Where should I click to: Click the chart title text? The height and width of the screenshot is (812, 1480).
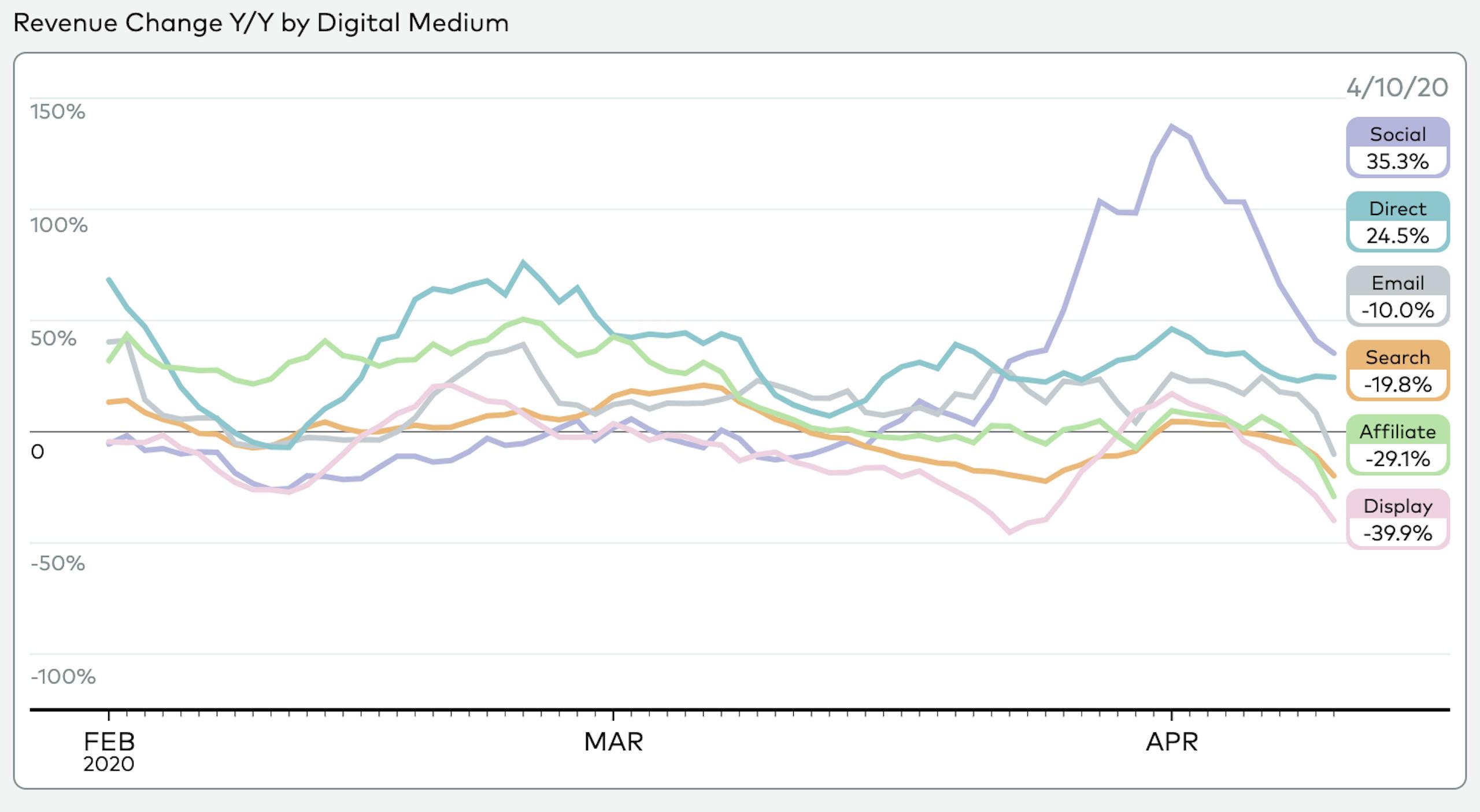coord(261,23)
